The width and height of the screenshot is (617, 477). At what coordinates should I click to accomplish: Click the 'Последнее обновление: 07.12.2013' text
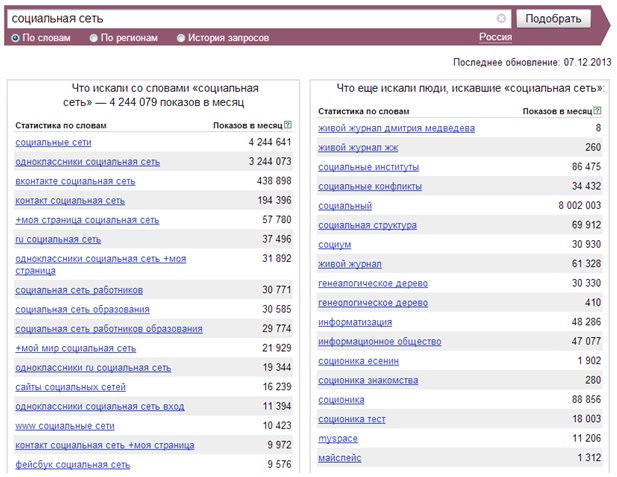532,62
